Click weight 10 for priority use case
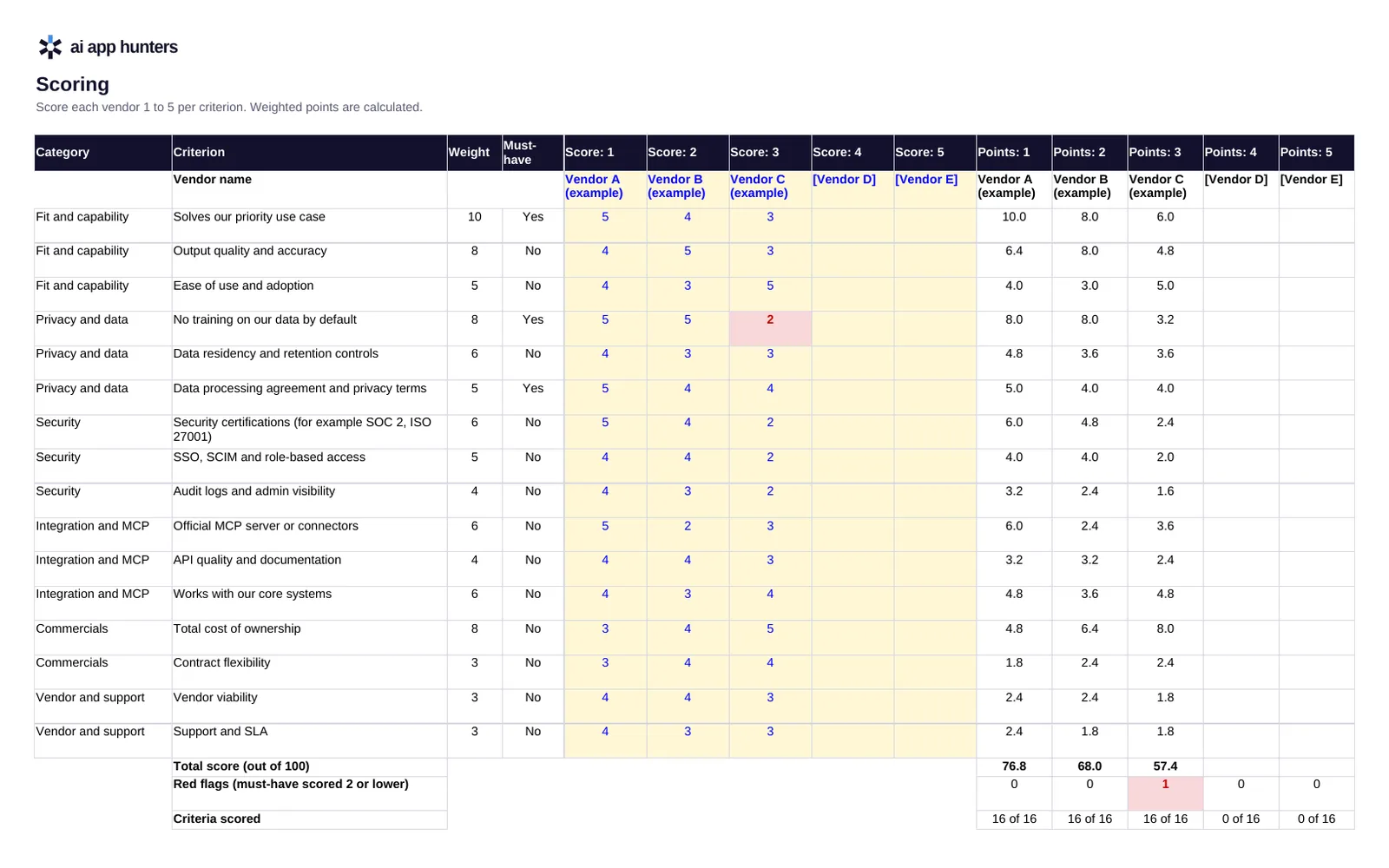1389x868 pixels. [x=475, y=226]
